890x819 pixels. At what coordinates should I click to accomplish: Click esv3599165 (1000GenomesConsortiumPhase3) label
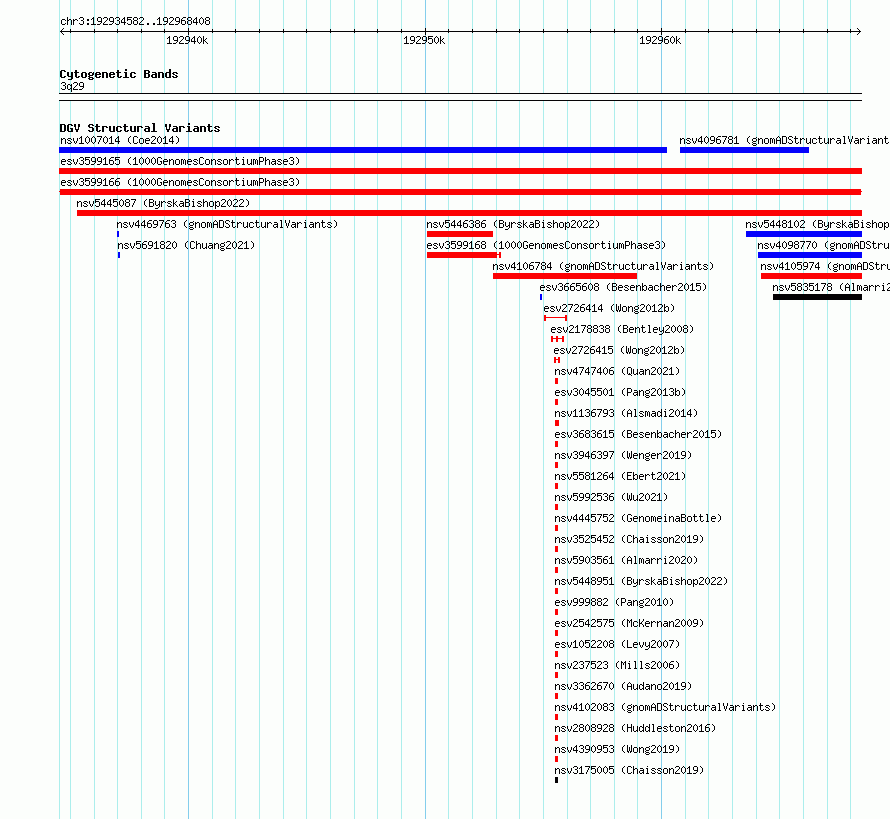coord(180,161)
